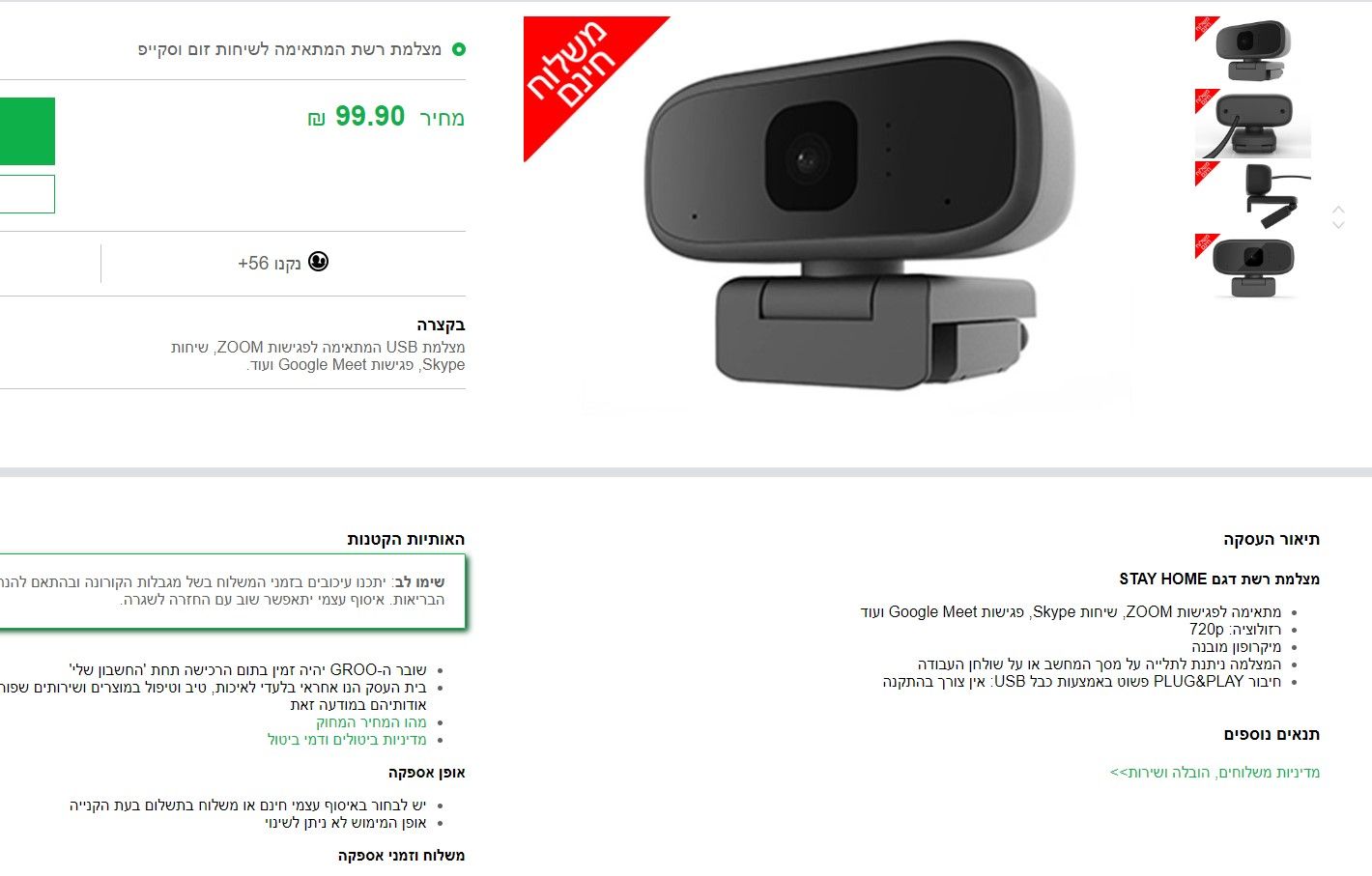The height and width of the screenshot is (876, 1372).
Task: Open the מדיניות משלוחים, הובלה ושירות link
Action: point(1215,773)
